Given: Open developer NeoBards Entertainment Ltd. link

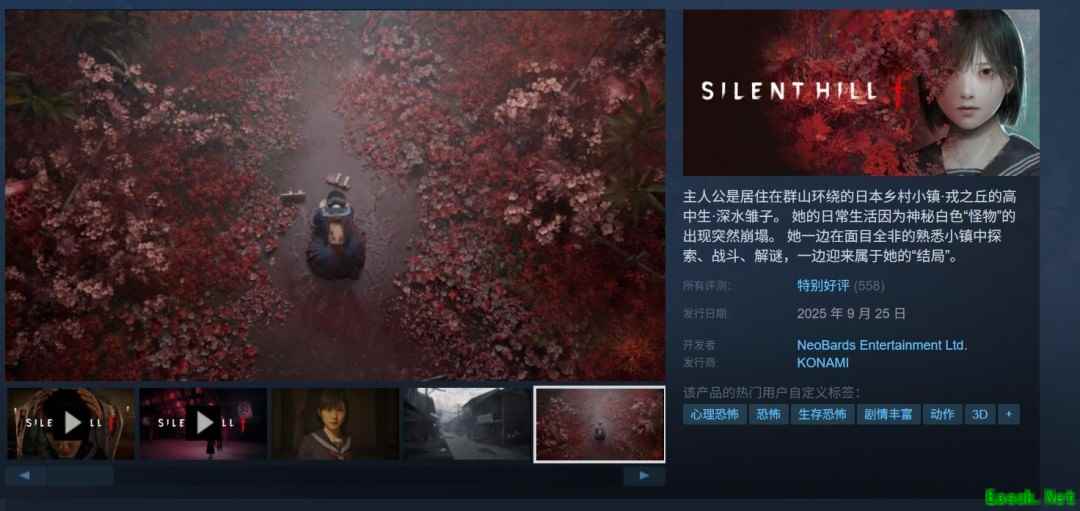Looking at the screenshot, I should (882, 345).
